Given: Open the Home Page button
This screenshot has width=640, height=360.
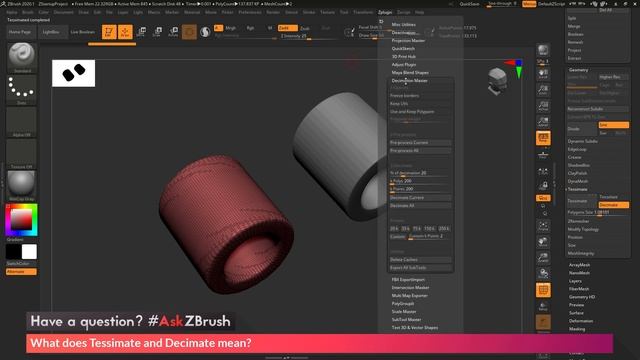Looking at the screenshot, I should pos(20,32).
